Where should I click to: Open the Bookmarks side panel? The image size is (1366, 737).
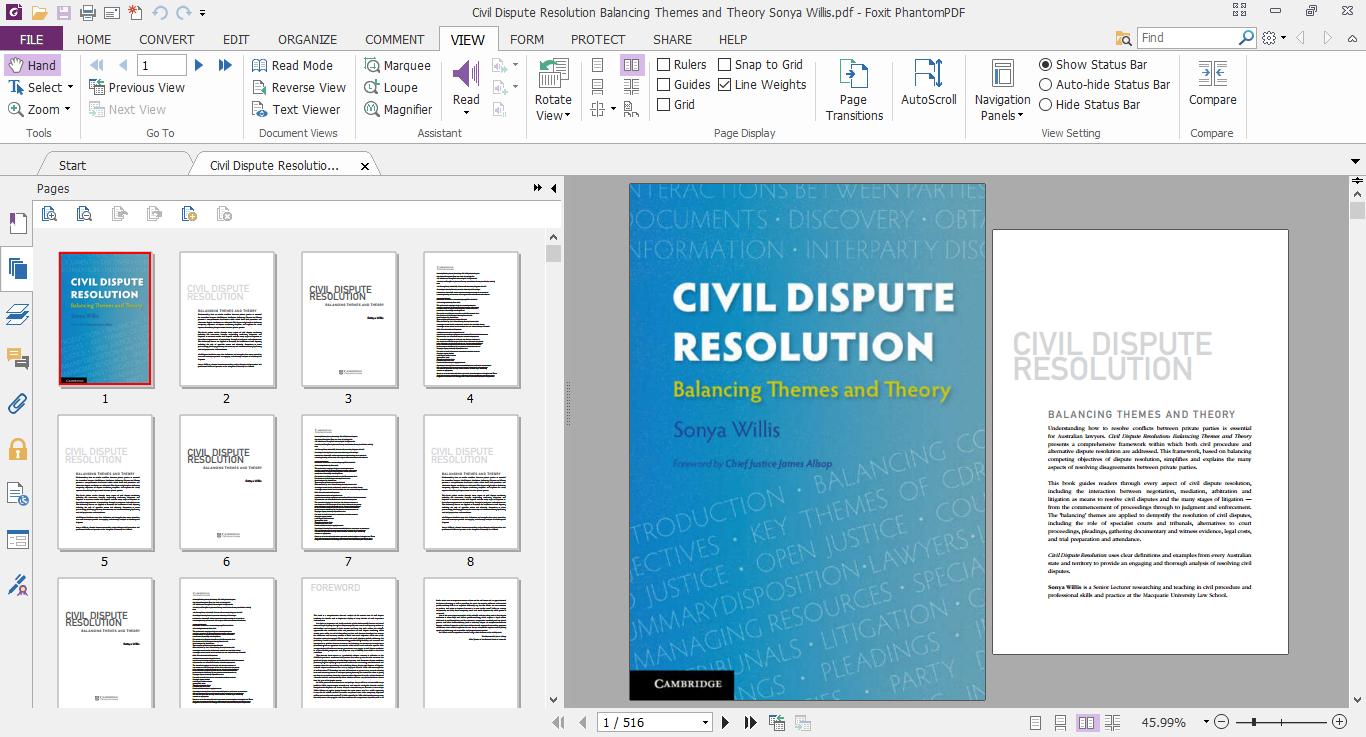pyautogui.click(x=17, y=223)
